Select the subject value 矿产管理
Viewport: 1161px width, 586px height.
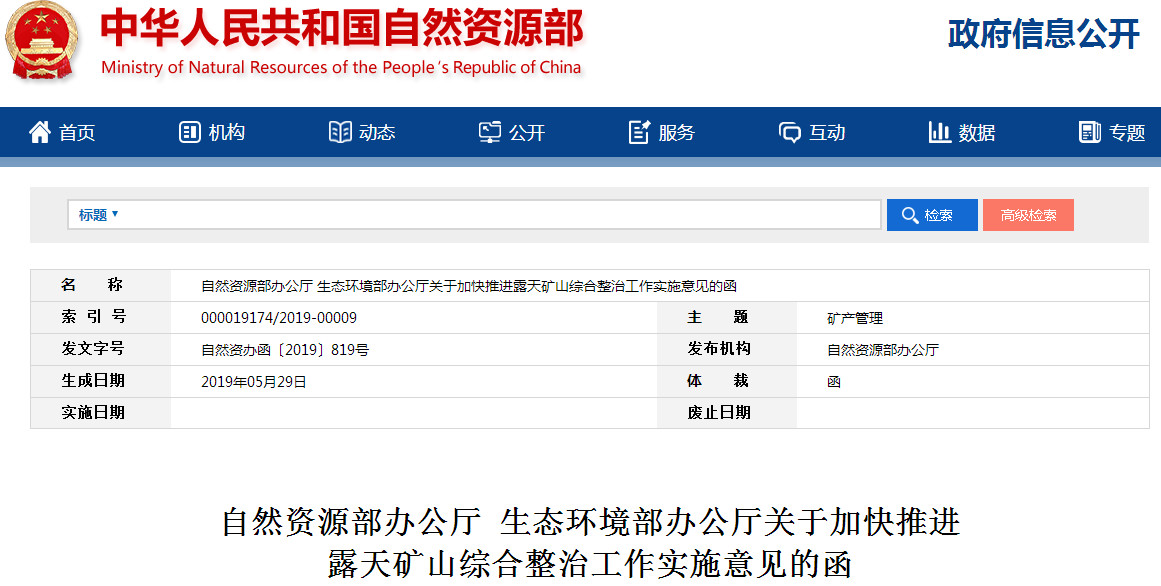click(x=855, y=319)
